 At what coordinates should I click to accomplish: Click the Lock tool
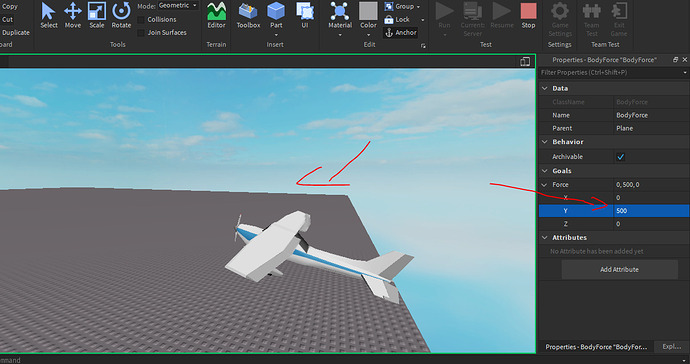[x=397, y=19]
